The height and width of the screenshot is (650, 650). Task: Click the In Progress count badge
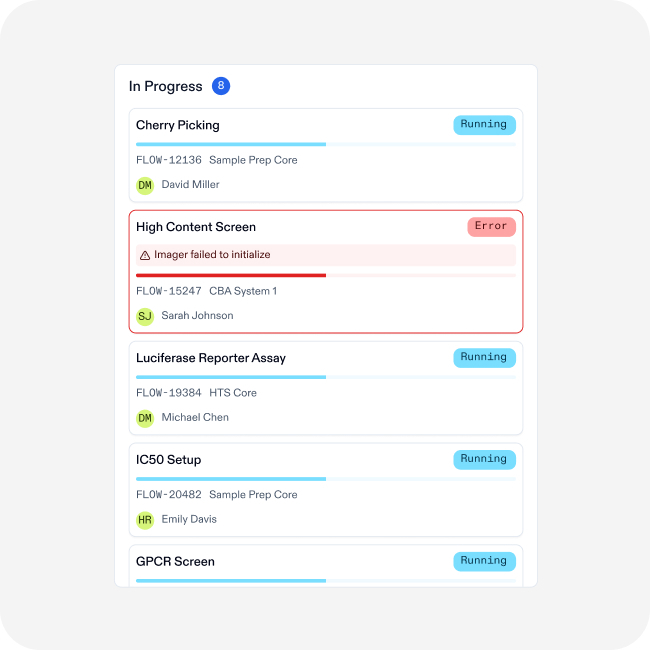[221, 86]
